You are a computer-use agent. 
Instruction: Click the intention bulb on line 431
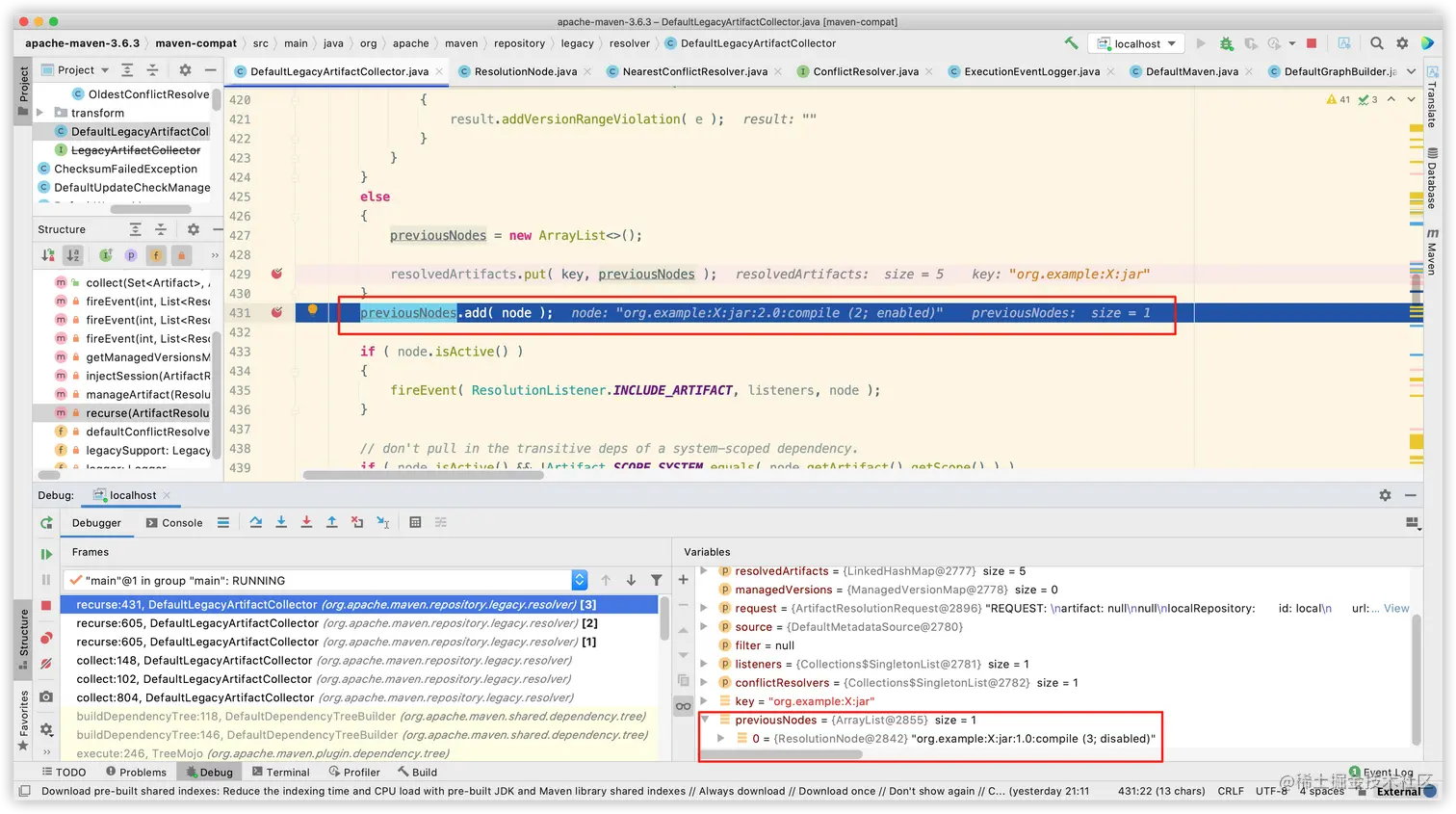pyautogui.click(x=312, y=310)
